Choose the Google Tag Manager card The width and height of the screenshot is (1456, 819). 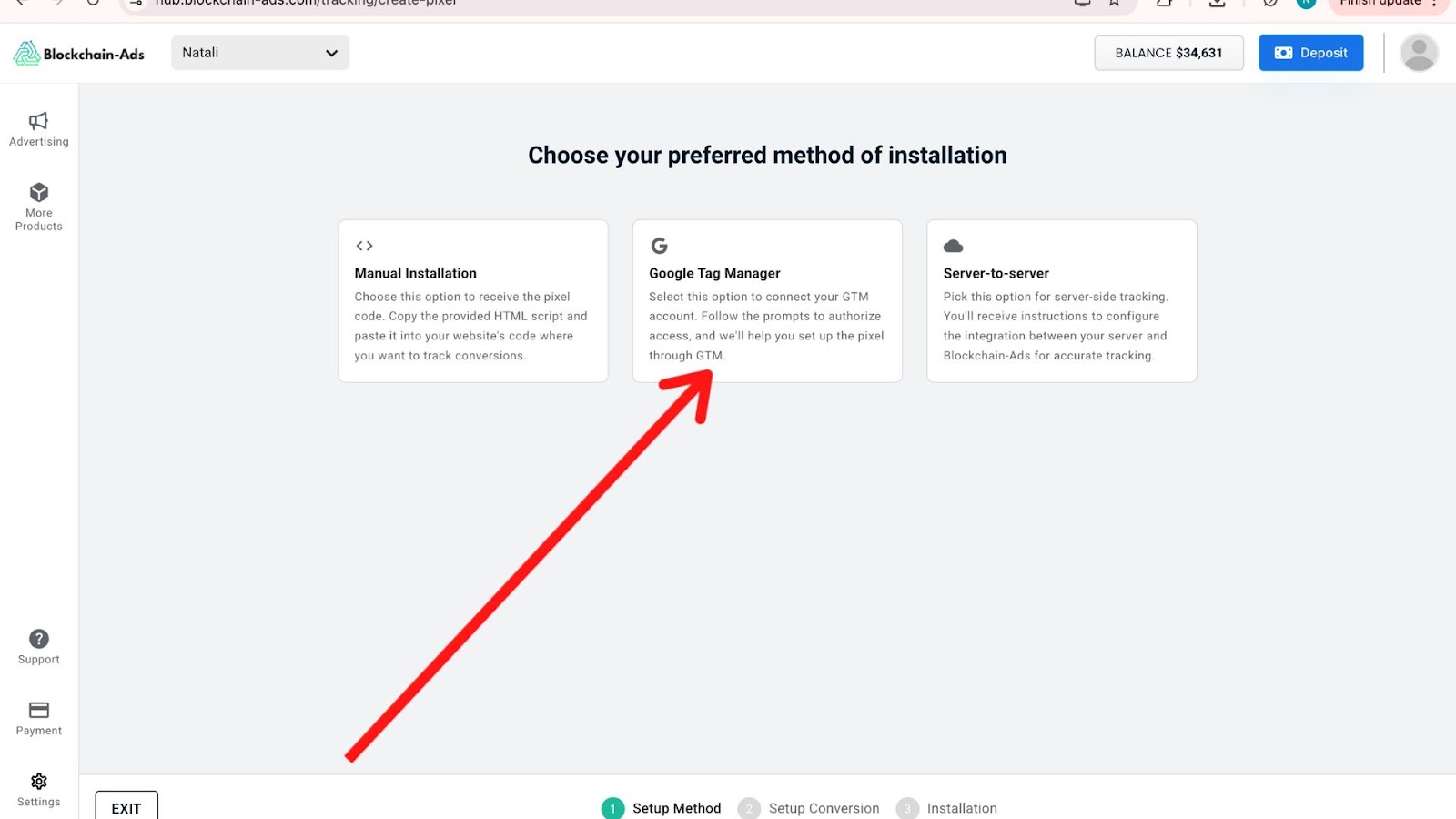click(767, 300)
